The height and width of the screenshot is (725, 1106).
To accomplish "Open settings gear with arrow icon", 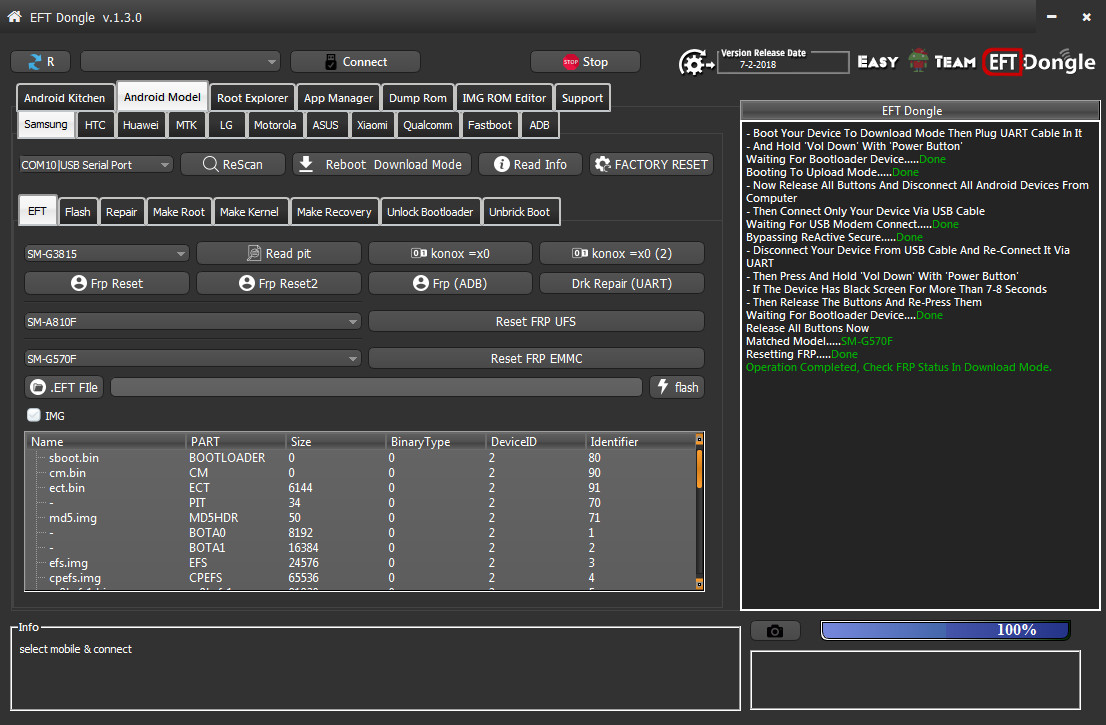I will [695, 63].
